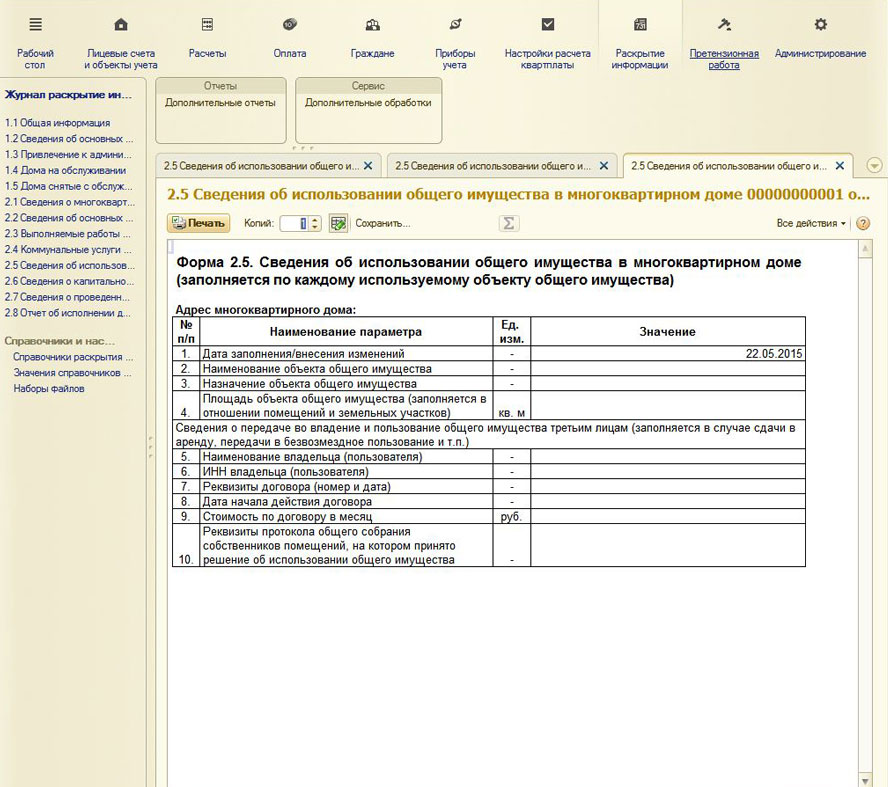The height and width of the screenshot is (787, 888).
Task: Open the Граждане section
Action: coord(372,39)
